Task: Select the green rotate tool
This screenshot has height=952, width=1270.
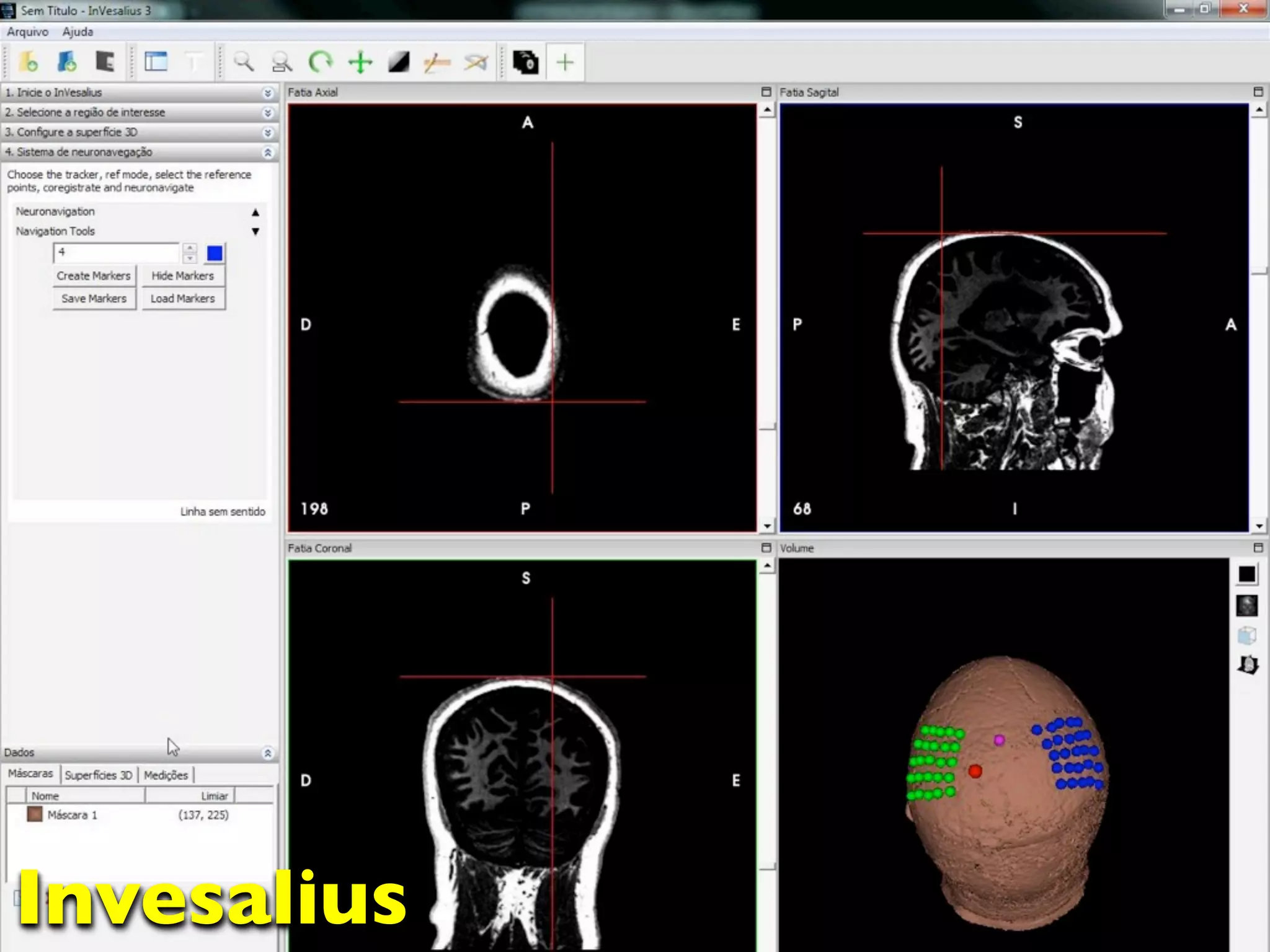Action: coord(321,62)
